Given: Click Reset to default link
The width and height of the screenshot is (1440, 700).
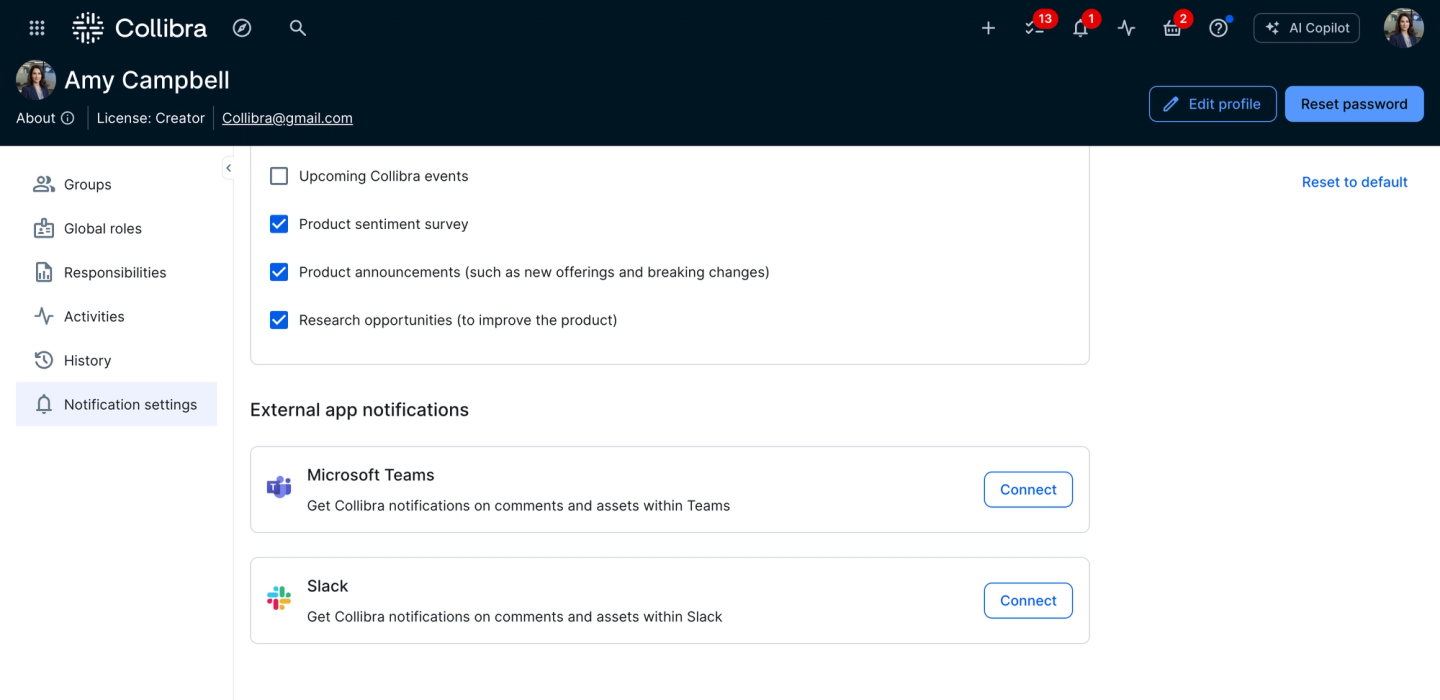Looking at the screenshot, I should [1354, 182].
